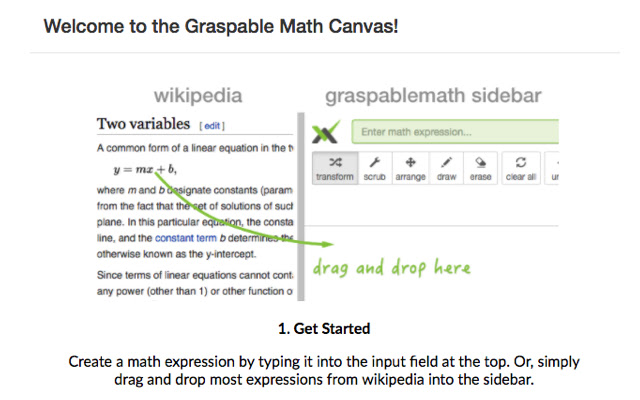640x400 pixels.
Task: Click the Enter math expression field
Action: tap(456, 131)
